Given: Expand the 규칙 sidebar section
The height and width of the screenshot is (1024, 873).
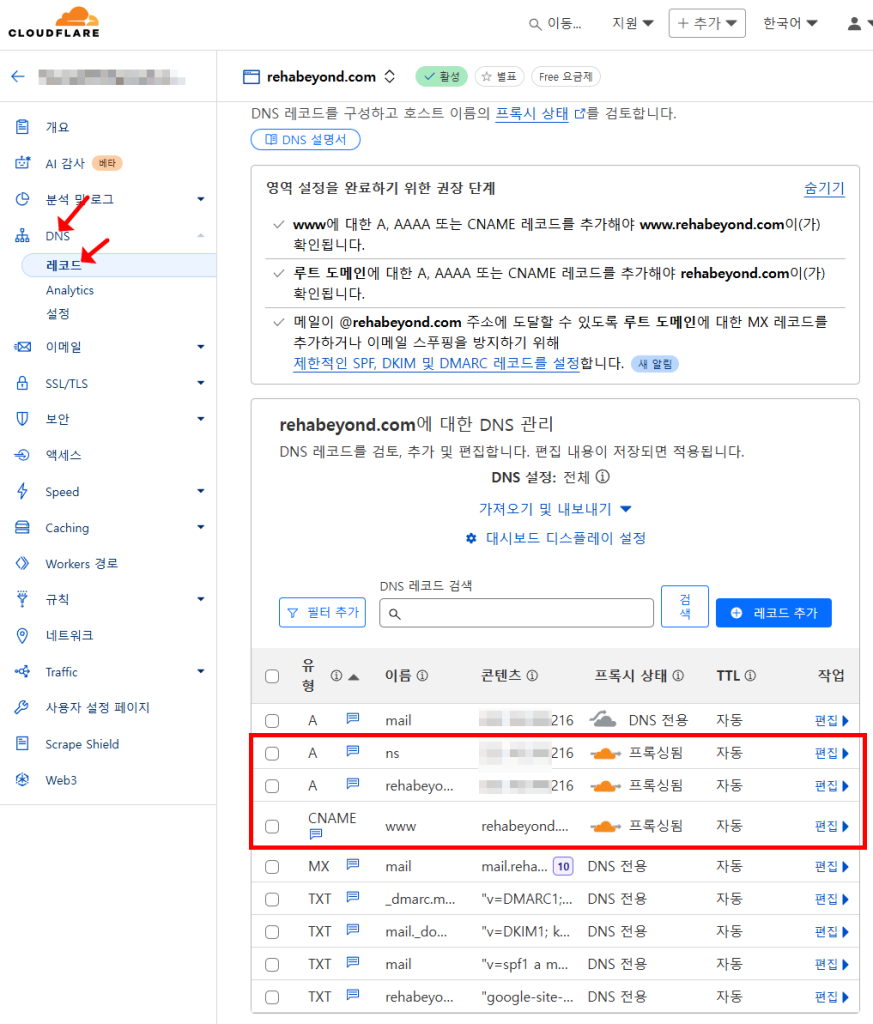Looking at the screenshot, I should (x=200, y=599).
